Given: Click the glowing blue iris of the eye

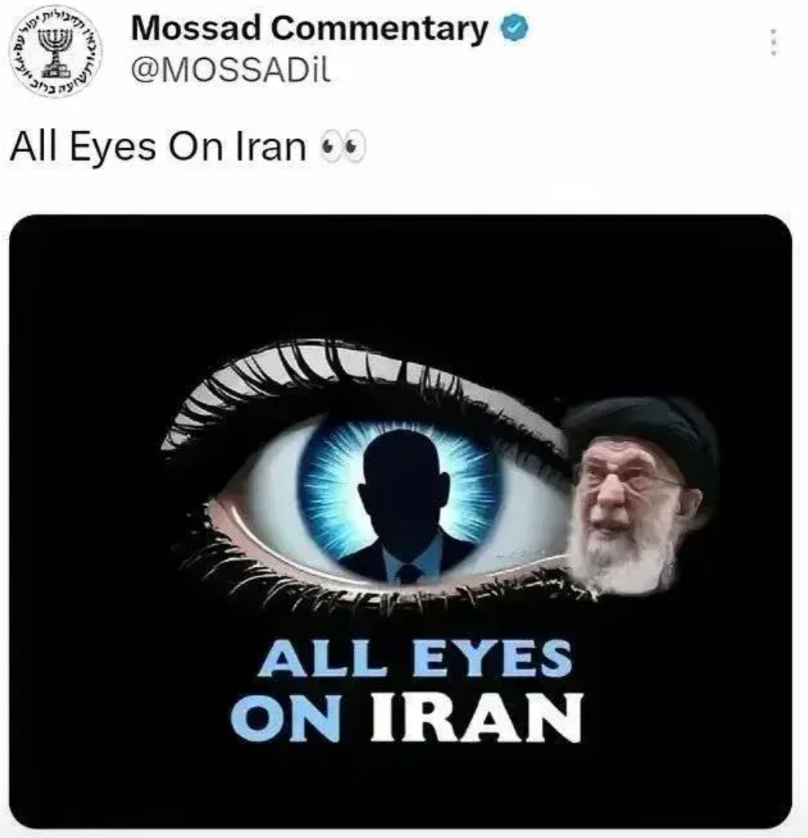Looking at the screenshot, I should pos(400,500).
